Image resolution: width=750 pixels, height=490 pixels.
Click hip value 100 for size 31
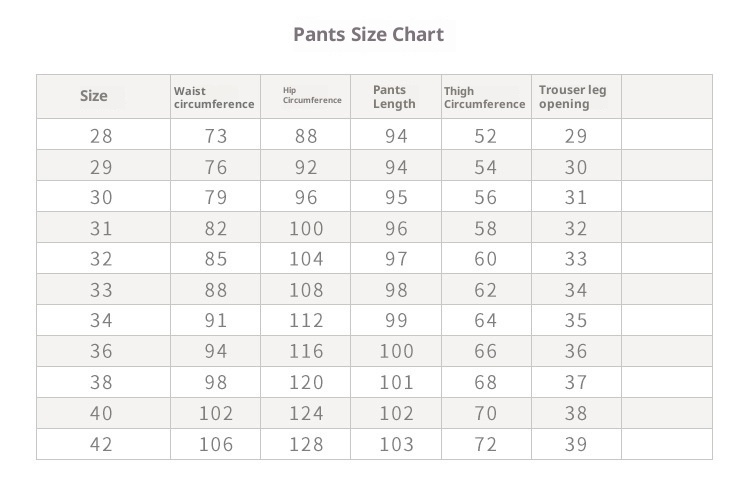click(x=306, y=228)
